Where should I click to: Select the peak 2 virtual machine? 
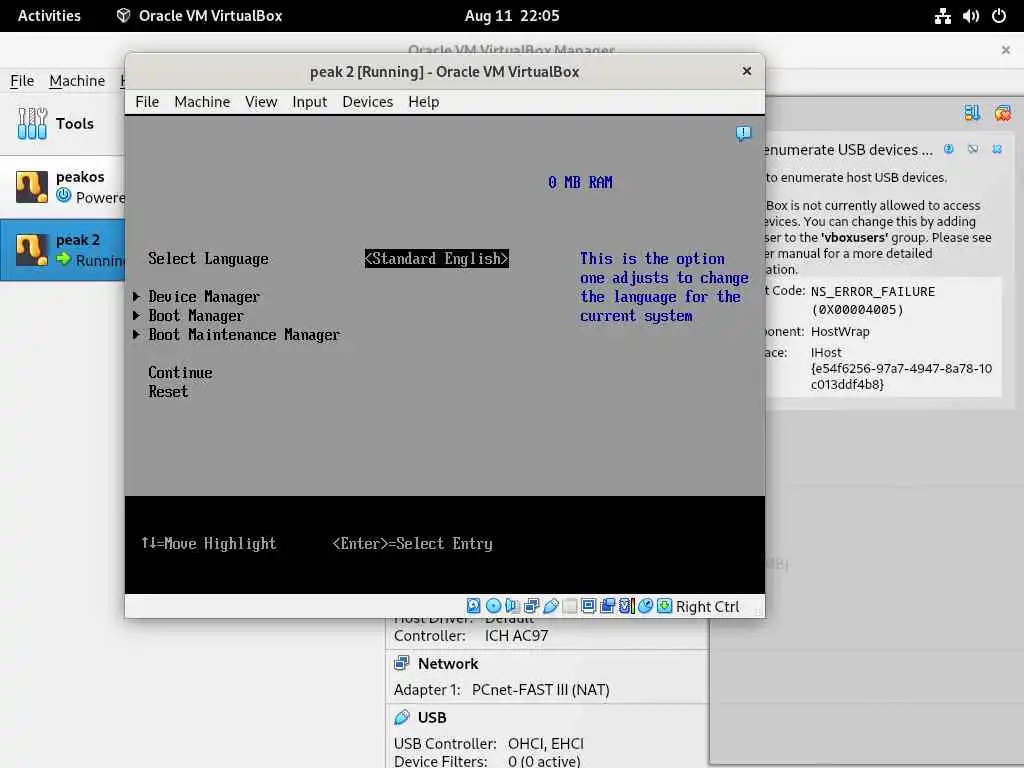coord(62,250)
